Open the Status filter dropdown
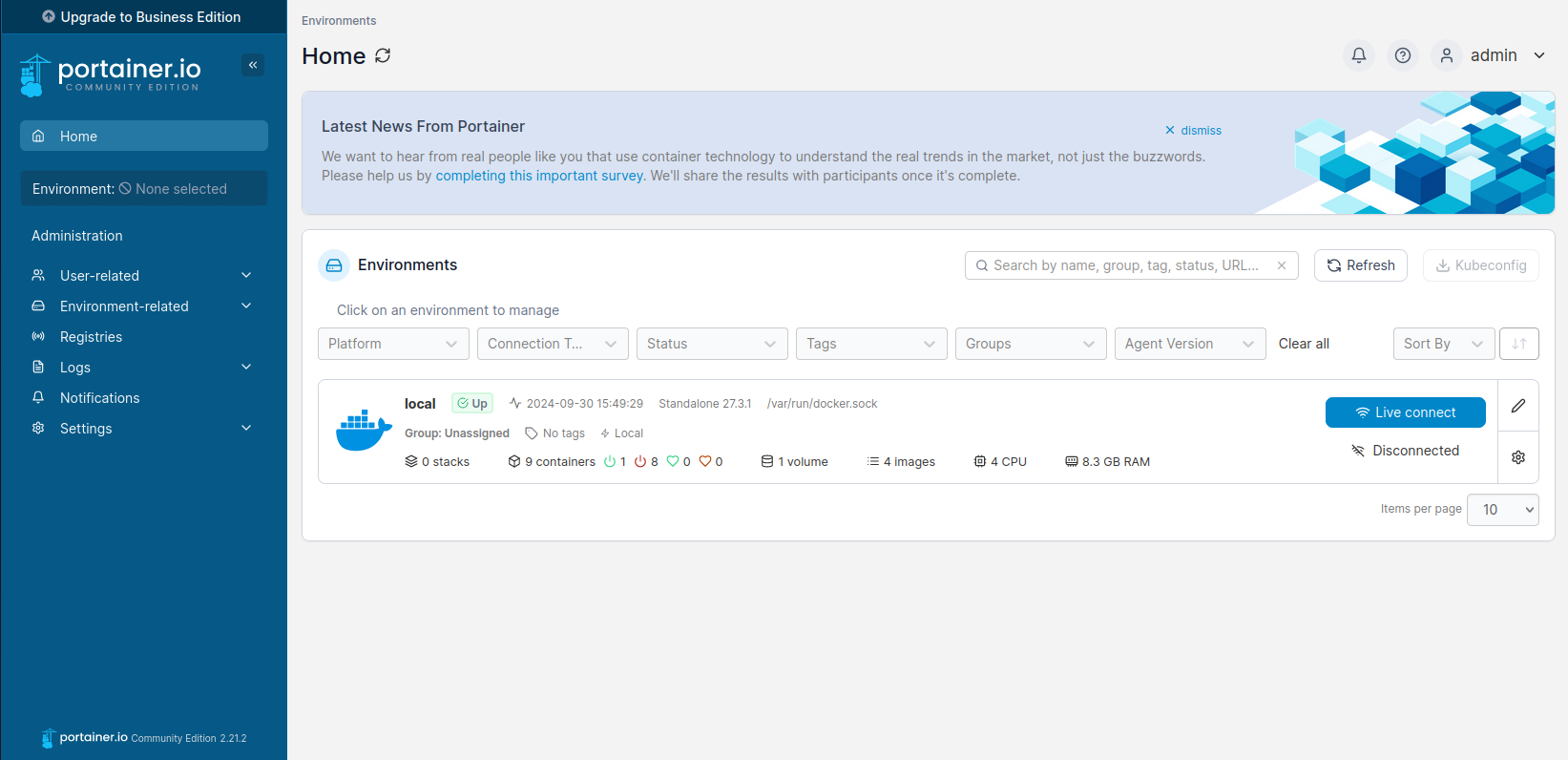The width and height of the screenshot is (1568, 760). point(712,344)
